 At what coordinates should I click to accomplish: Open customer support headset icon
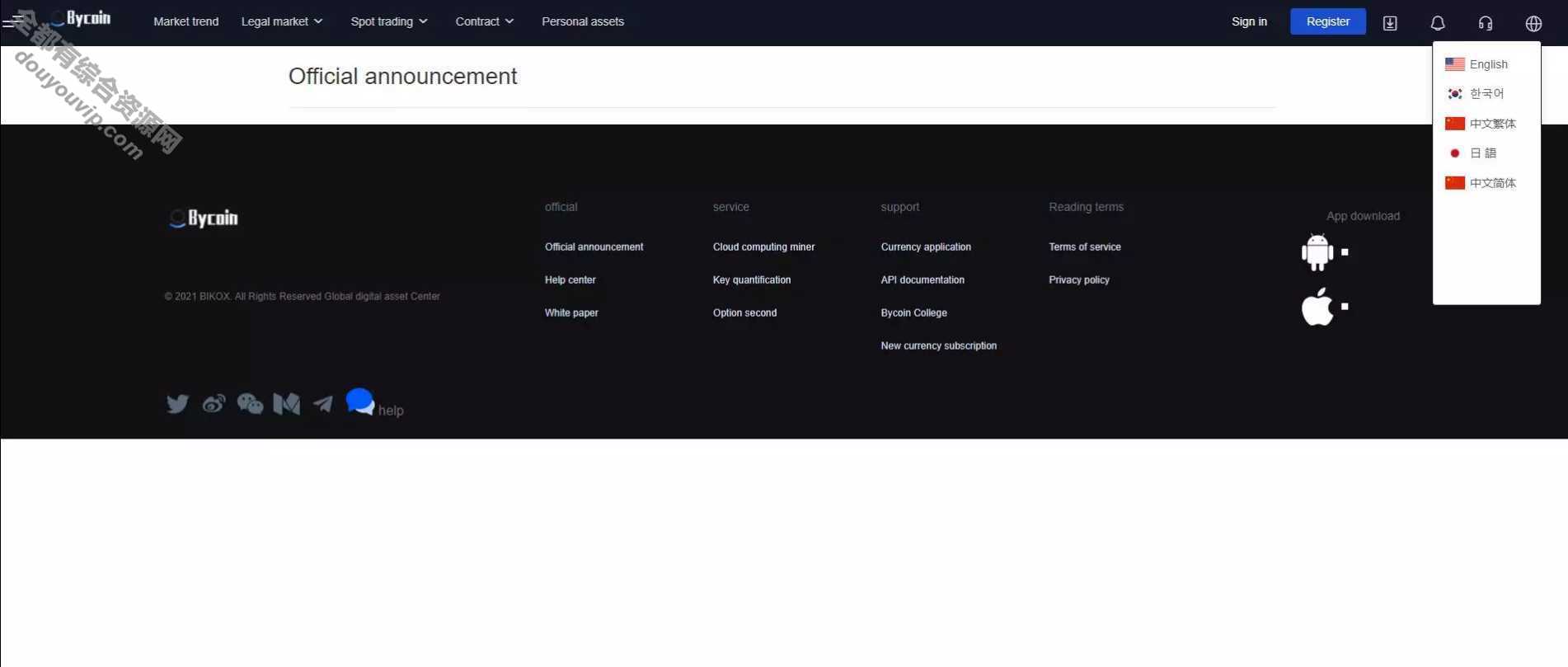tap(1486, 23)
